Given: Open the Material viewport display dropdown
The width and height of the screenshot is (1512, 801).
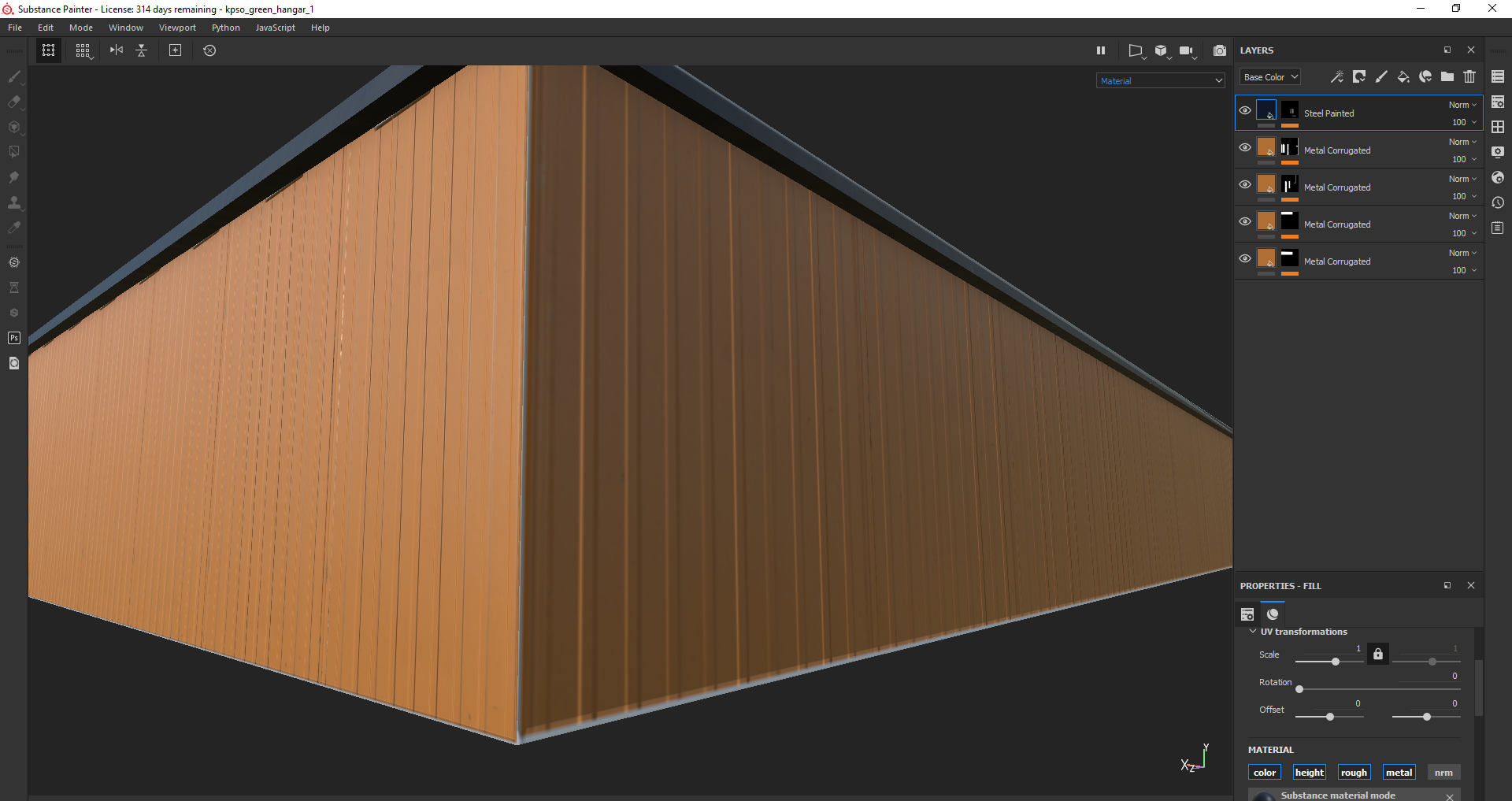Looking at the screenshot, I should click(1160, 81).
